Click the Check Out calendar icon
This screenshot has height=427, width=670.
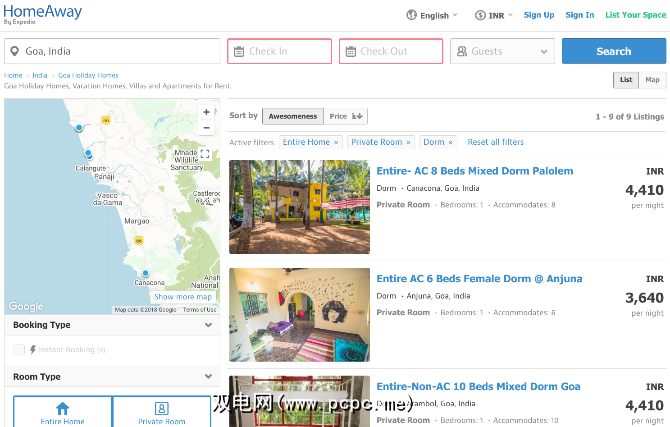click(x=351, y=51)
